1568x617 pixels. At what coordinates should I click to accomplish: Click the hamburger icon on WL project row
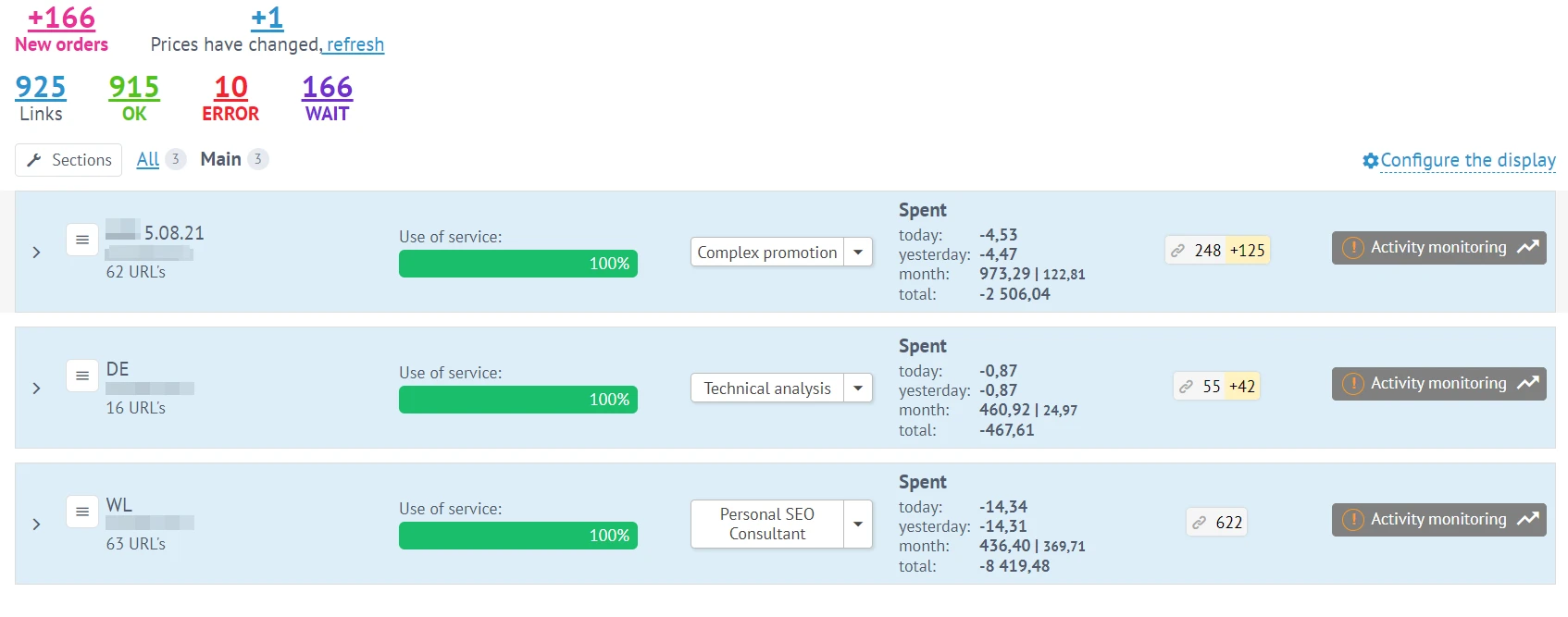pos(82,512)
